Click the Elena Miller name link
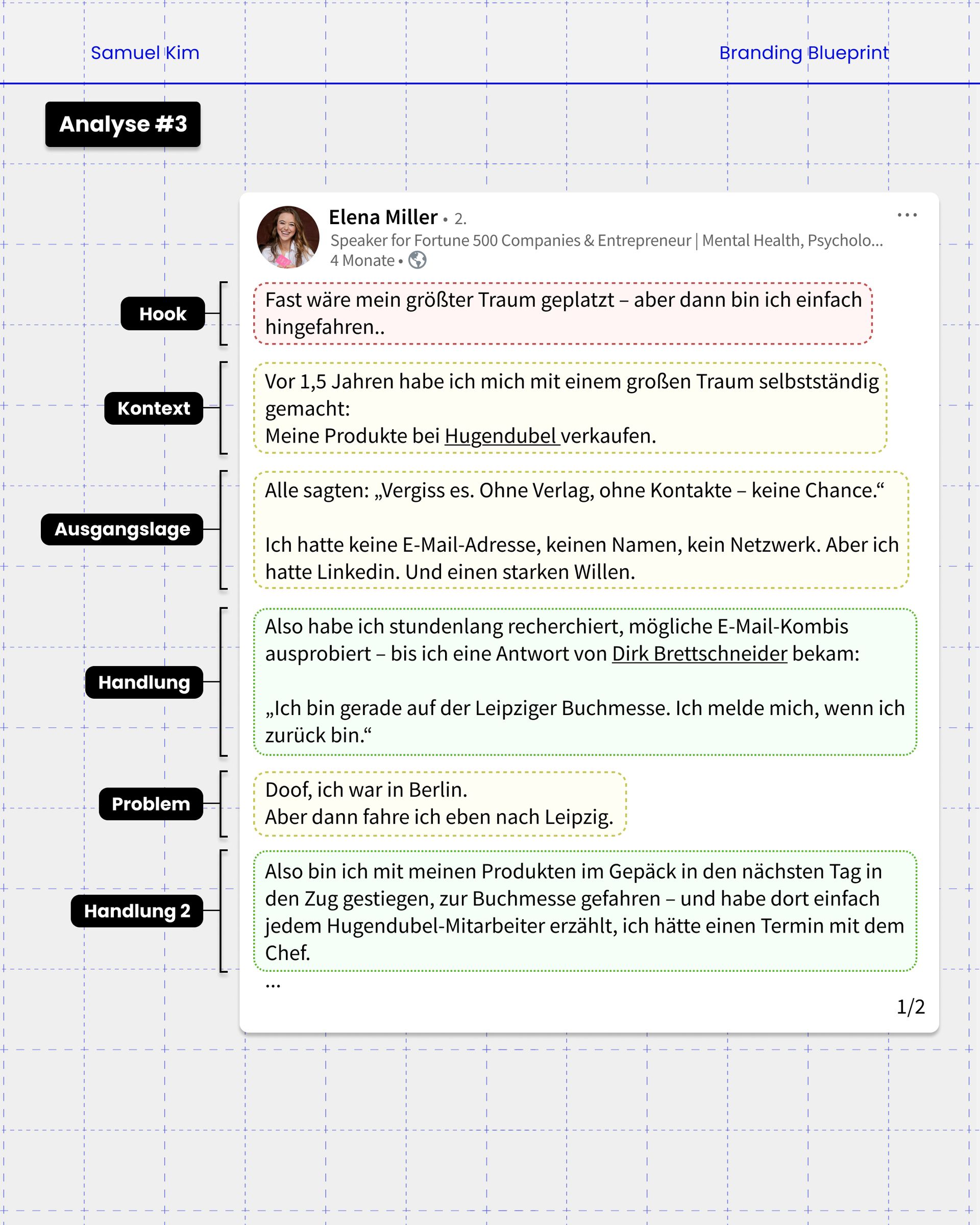The image size is (980, 1225). click(383, 217)
